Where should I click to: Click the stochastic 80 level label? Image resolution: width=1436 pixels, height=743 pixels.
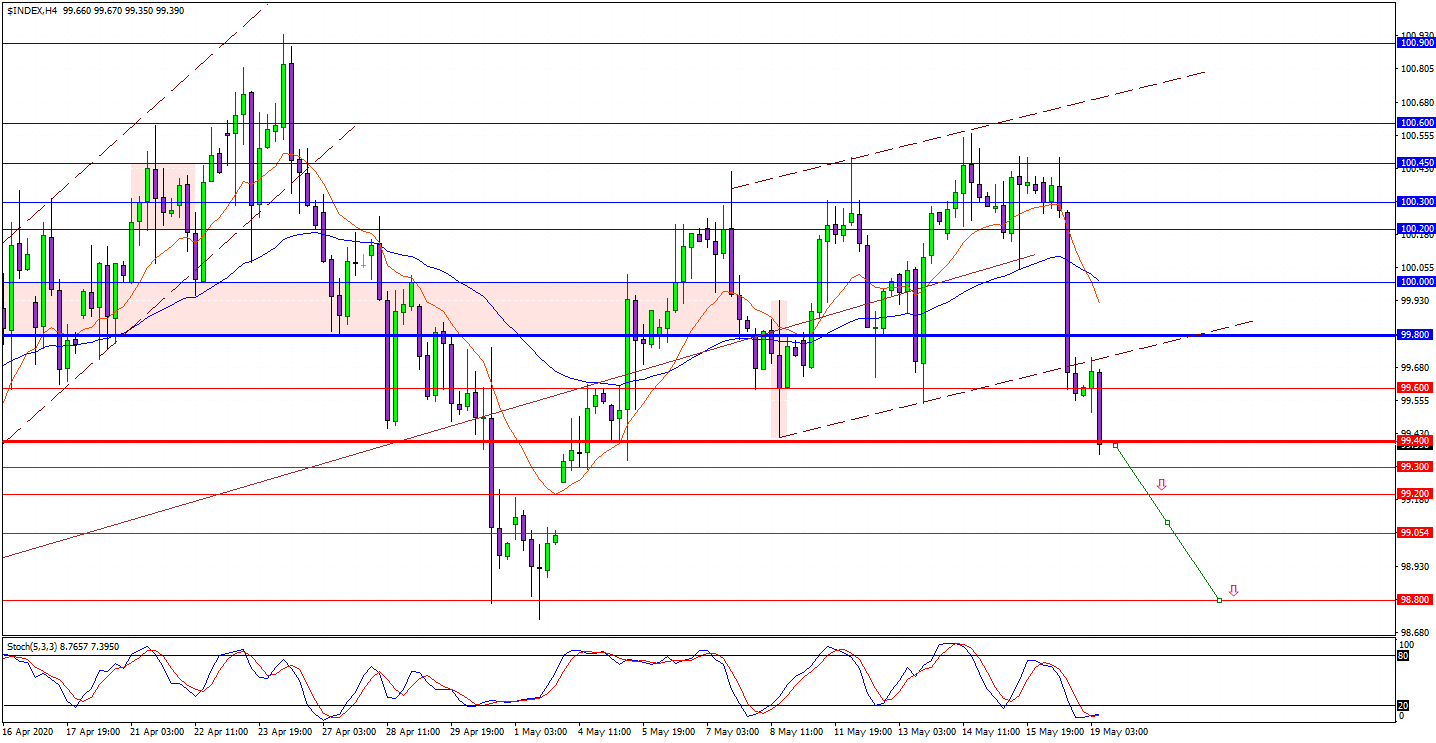(1404, 656)
